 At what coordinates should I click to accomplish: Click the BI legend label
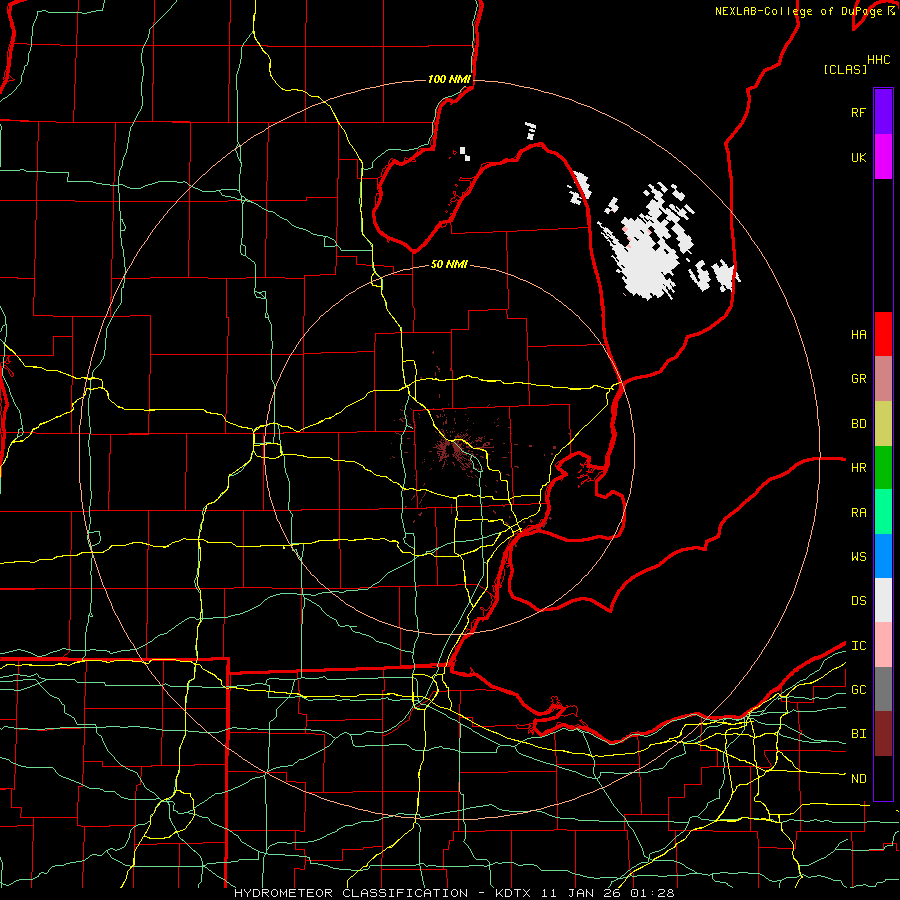[x=859, y=734]
